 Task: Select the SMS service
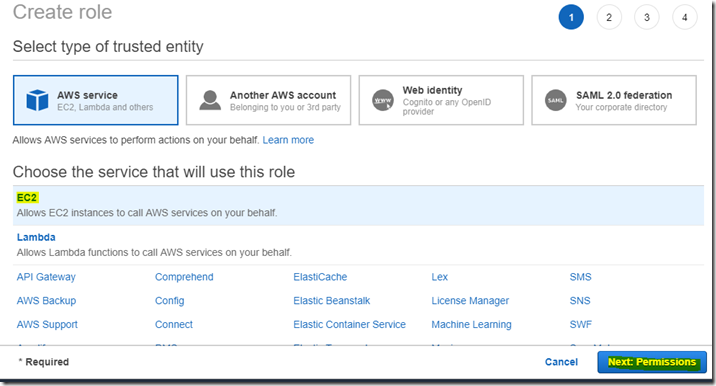coord(580,277)
